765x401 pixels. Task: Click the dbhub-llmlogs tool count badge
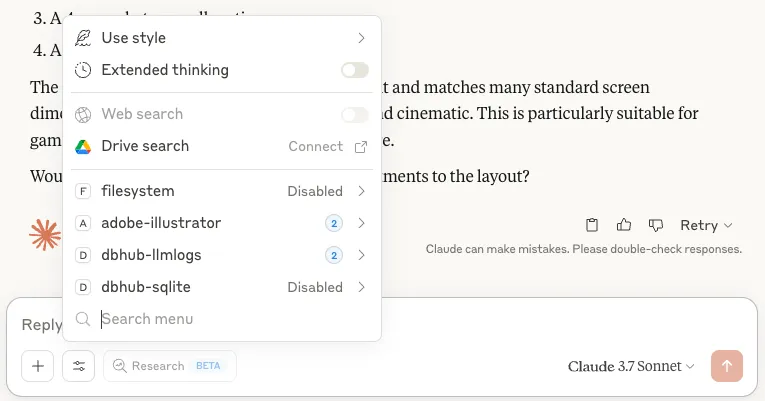(x=334, y=255)
